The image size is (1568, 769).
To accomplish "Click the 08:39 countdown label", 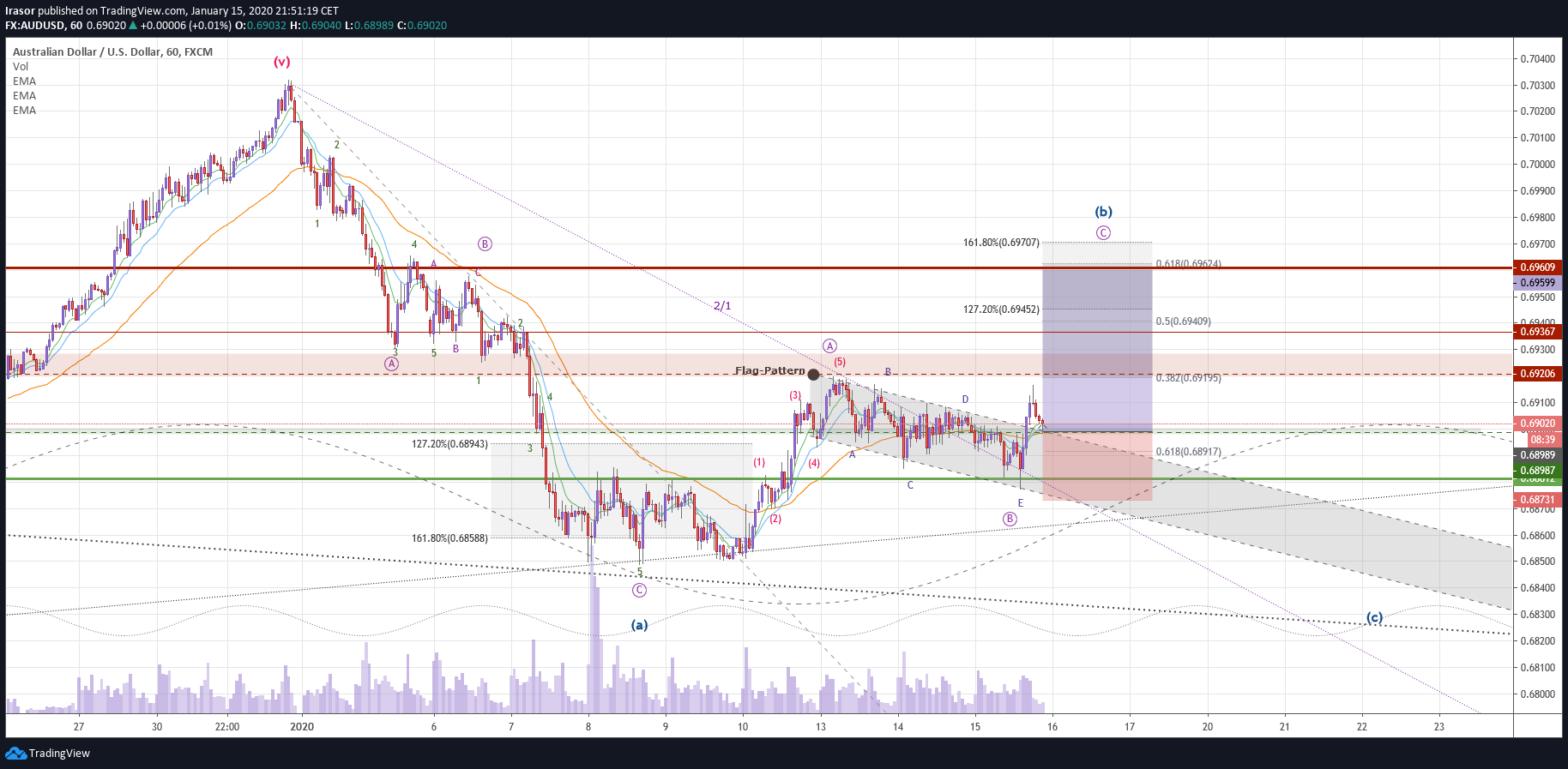I will click(1542, 439).
